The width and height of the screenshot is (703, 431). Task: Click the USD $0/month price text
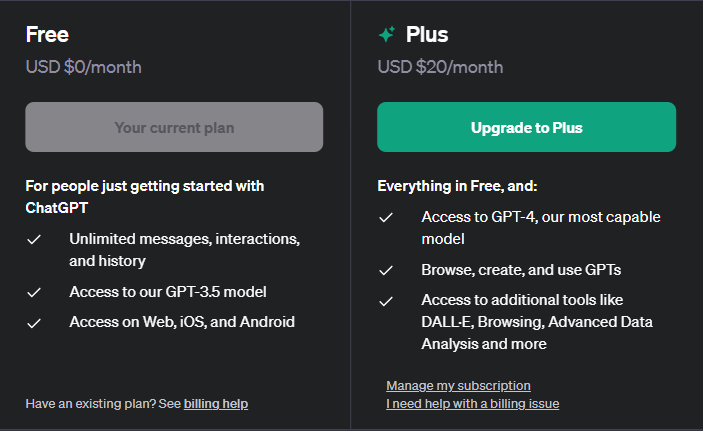point(83,68)
